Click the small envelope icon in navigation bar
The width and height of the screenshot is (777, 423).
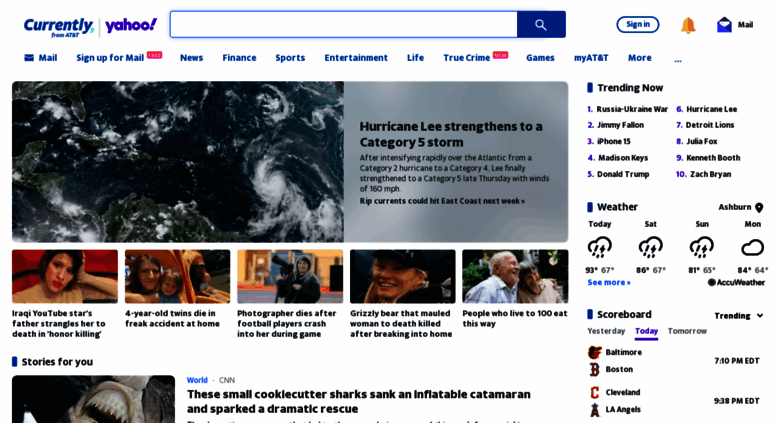click(x=29, y=58)
